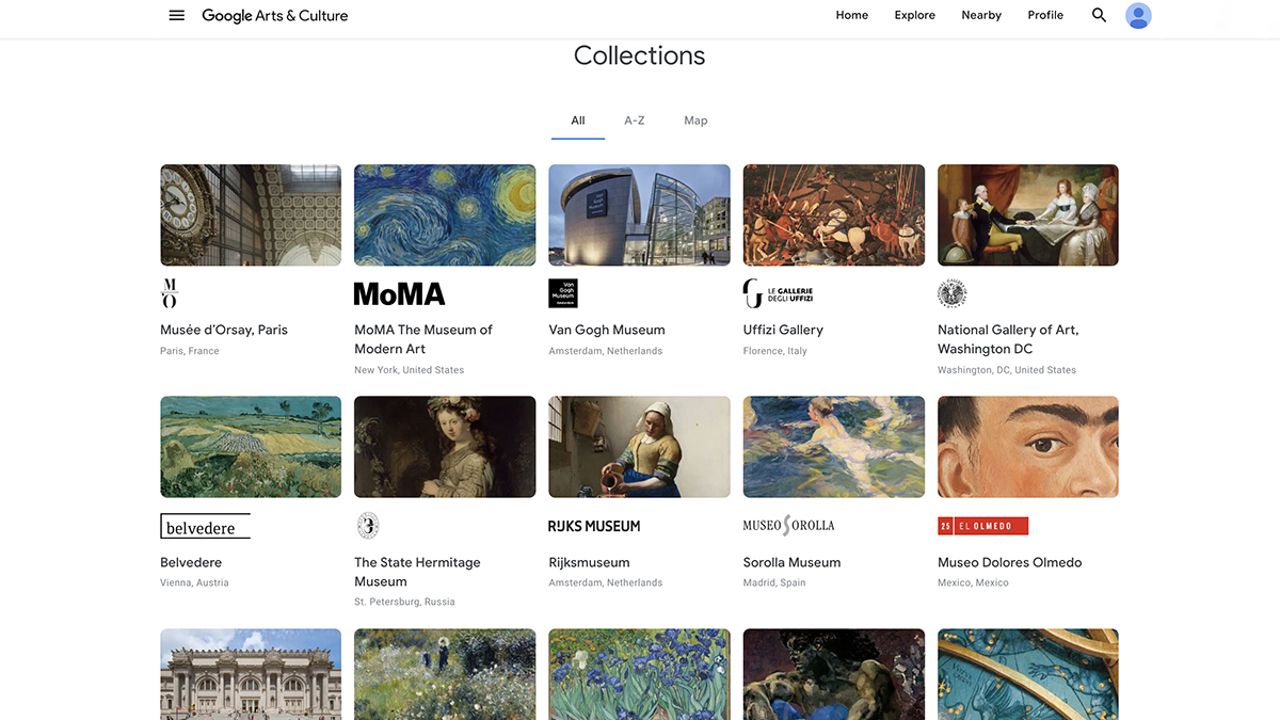Open Nearby in top navigation

click(981, 15)
